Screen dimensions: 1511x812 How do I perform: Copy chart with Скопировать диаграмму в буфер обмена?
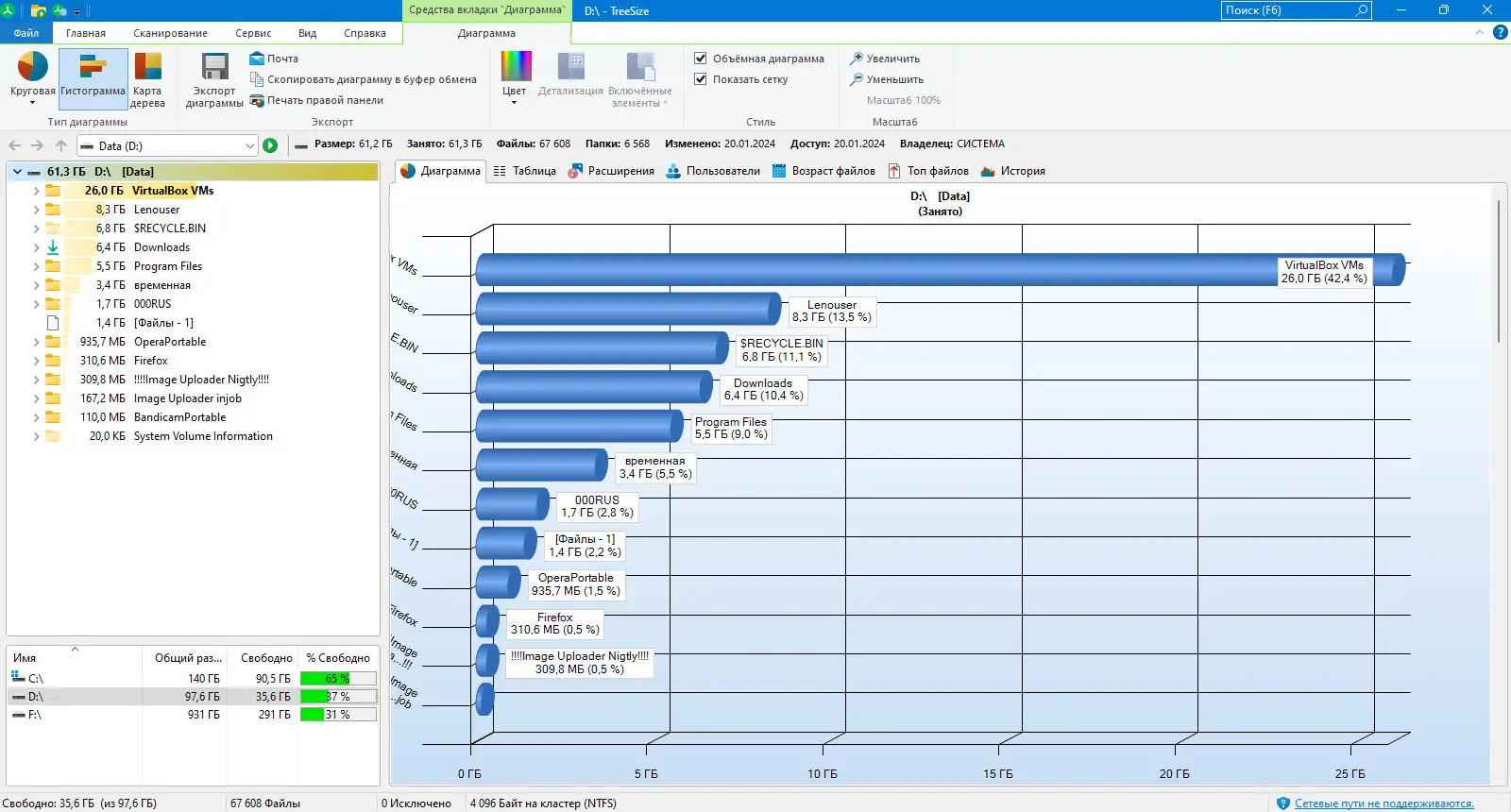pos(363,79)
